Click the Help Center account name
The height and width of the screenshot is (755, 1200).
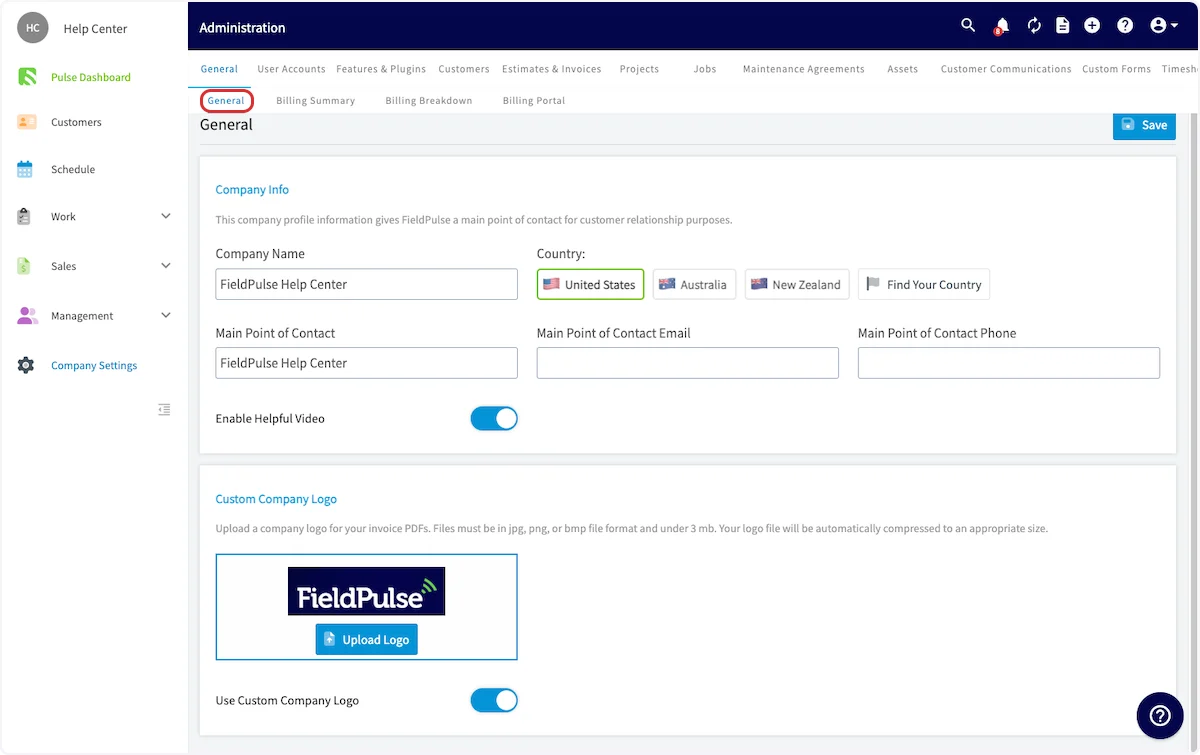pyautogui.click(x=95, y=28)
